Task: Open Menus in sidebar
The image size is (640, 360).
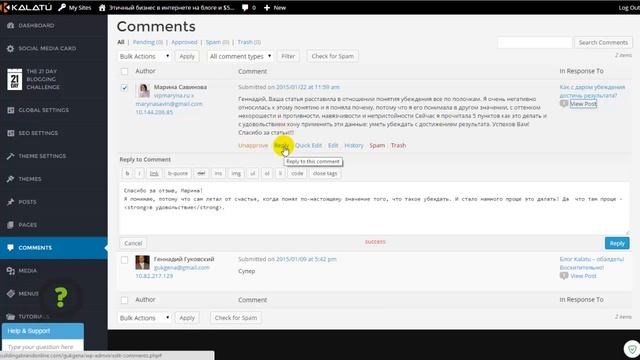Action: 23,293
